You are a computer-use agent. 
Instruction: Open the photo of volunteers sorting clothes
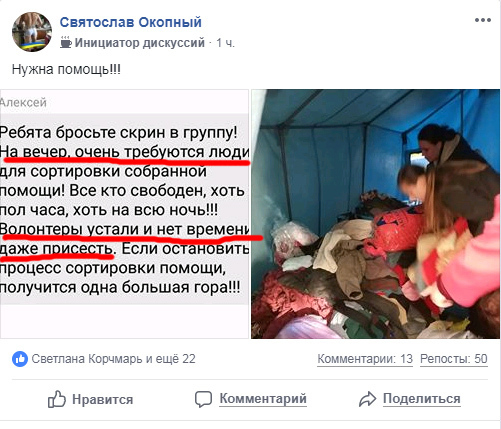pos(375,214)
